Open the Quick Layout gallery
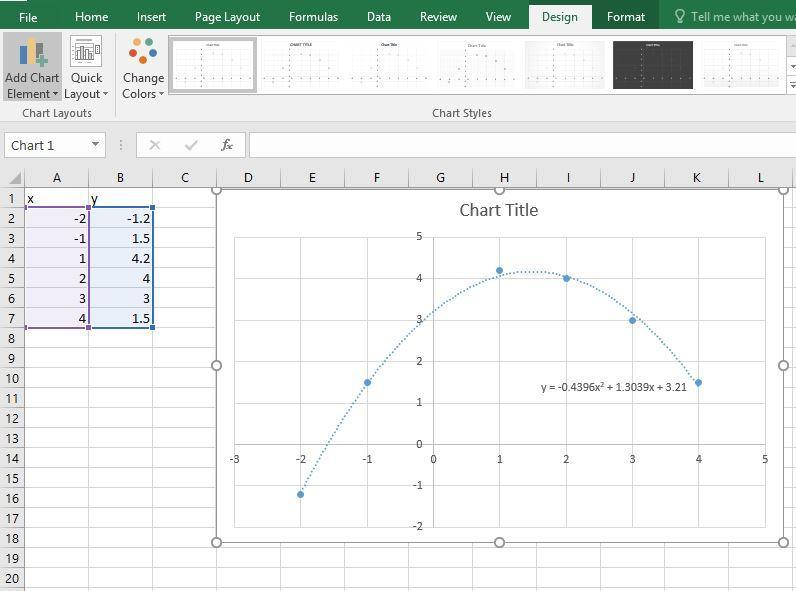This screenshot has height=591, width=796. click(86, 68)
